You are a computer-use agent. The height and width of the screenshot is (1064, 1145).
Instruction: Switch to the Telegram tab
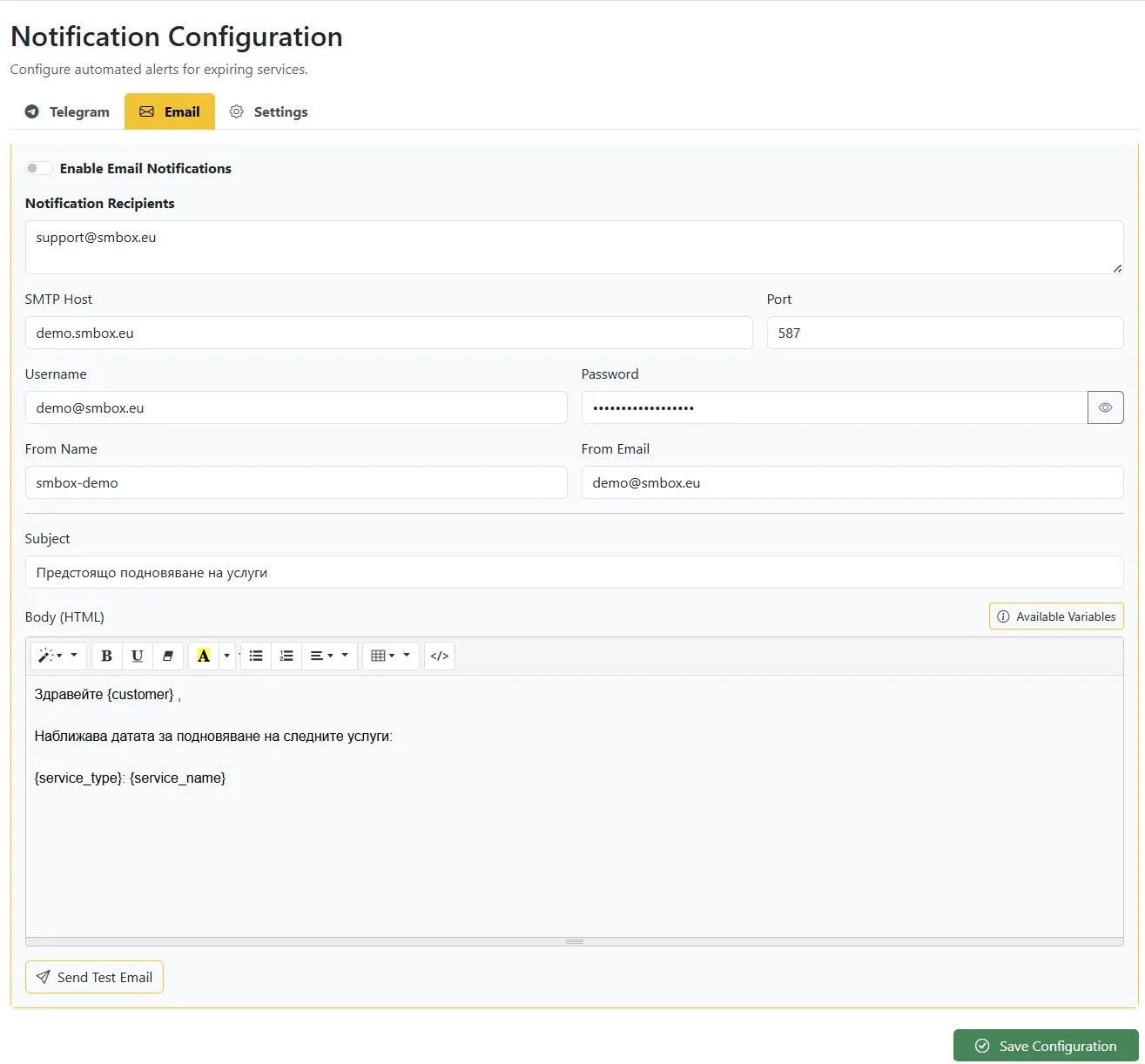pos(67,111)
